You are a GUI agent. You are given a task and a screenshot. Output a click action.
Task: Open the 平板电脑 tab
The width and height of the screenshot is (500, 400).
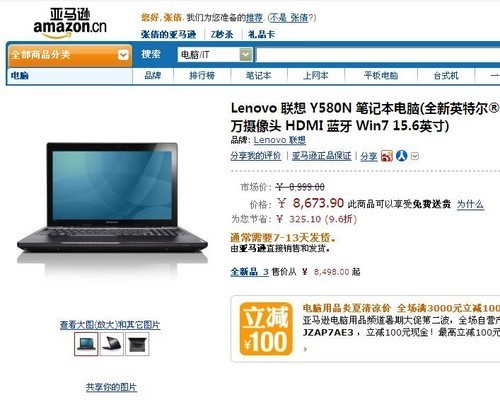381,76
